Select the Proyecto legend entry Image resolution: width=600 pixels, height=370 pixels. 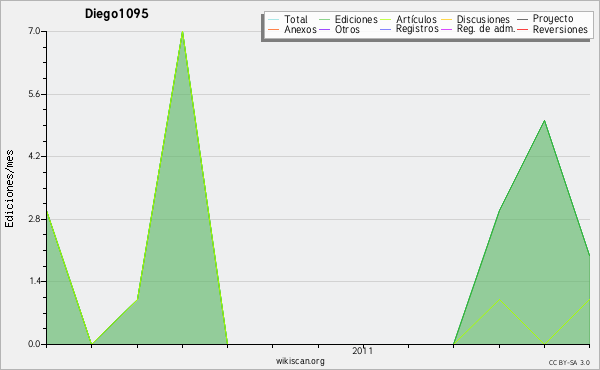click(545, 19)
